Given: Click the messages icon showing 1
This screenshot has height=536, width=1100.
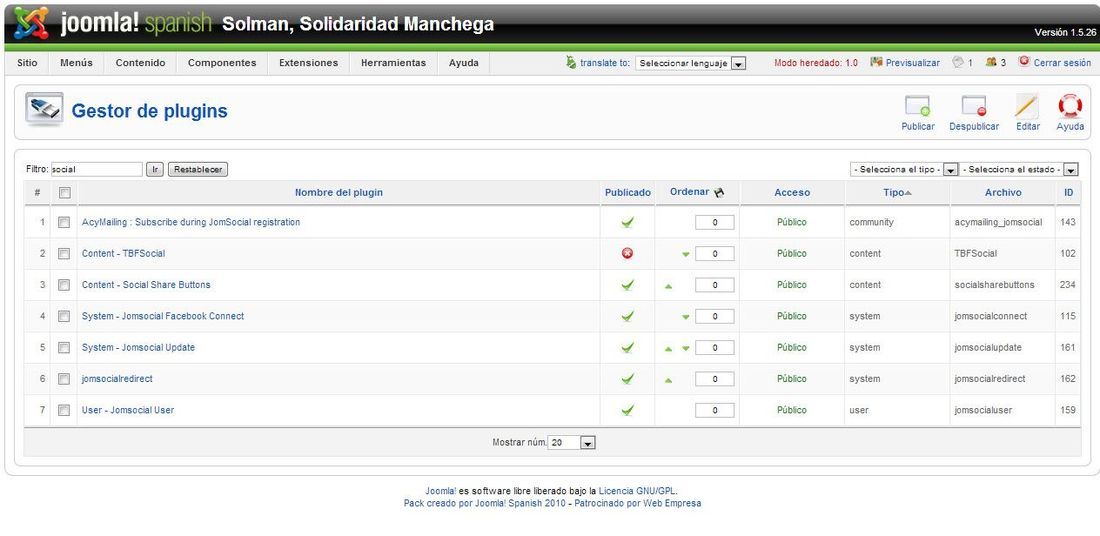Looking at the screenshot, I should click(958, 62).
